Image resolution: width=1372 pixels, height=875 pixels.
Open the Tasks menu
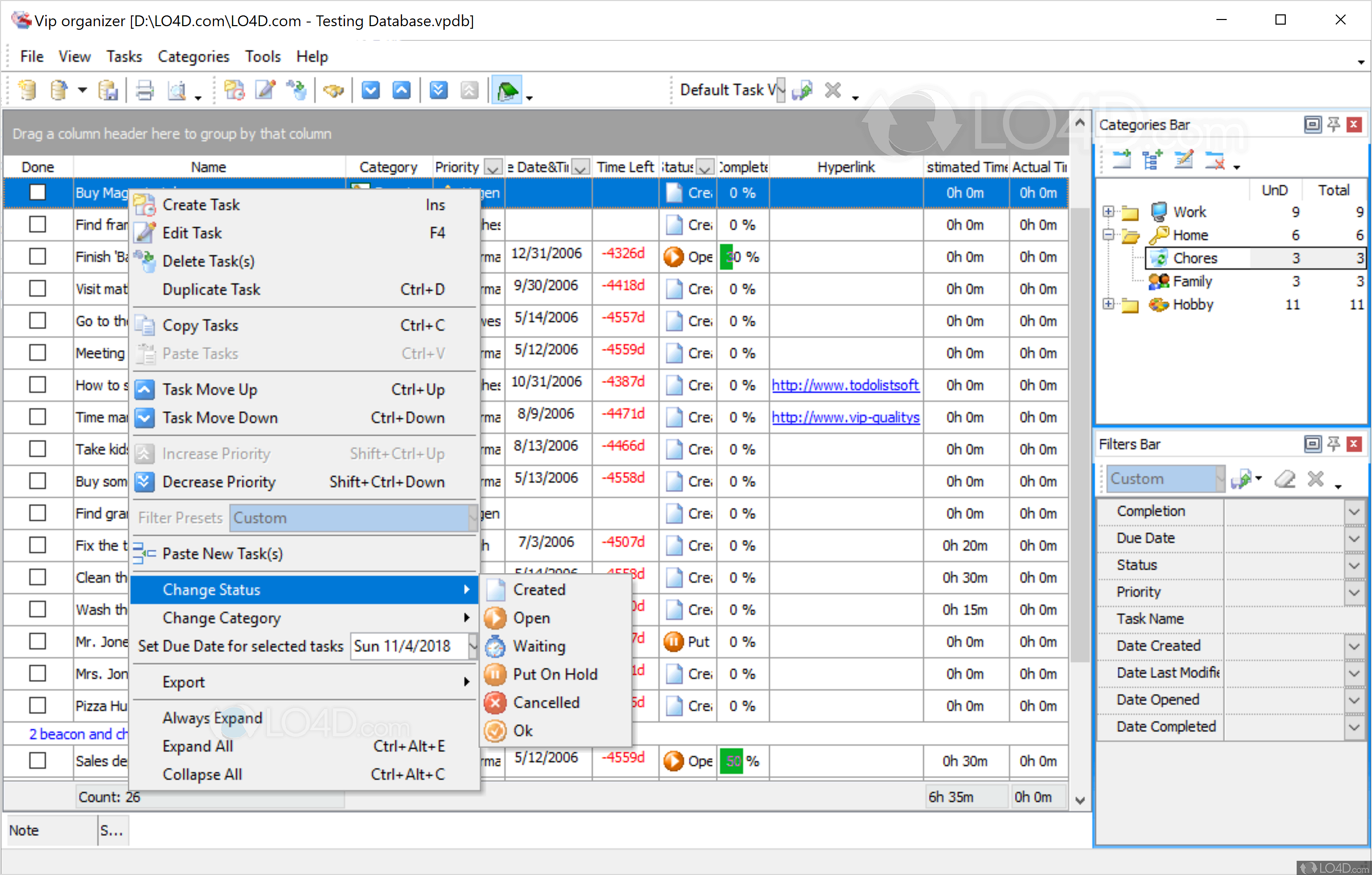pyautogui.click(x=124, y=56)
